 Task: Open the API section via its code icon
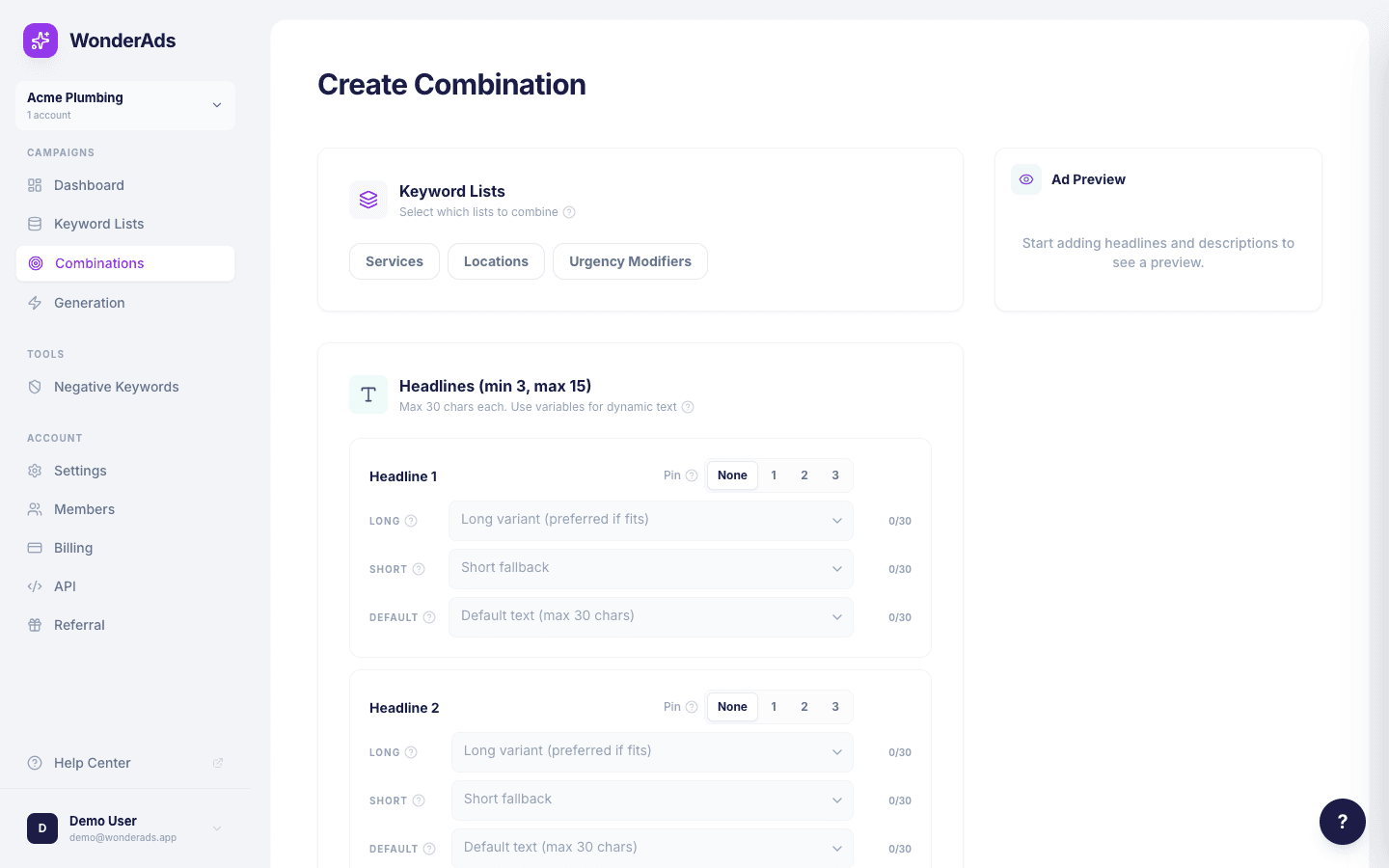pos(34,586)
